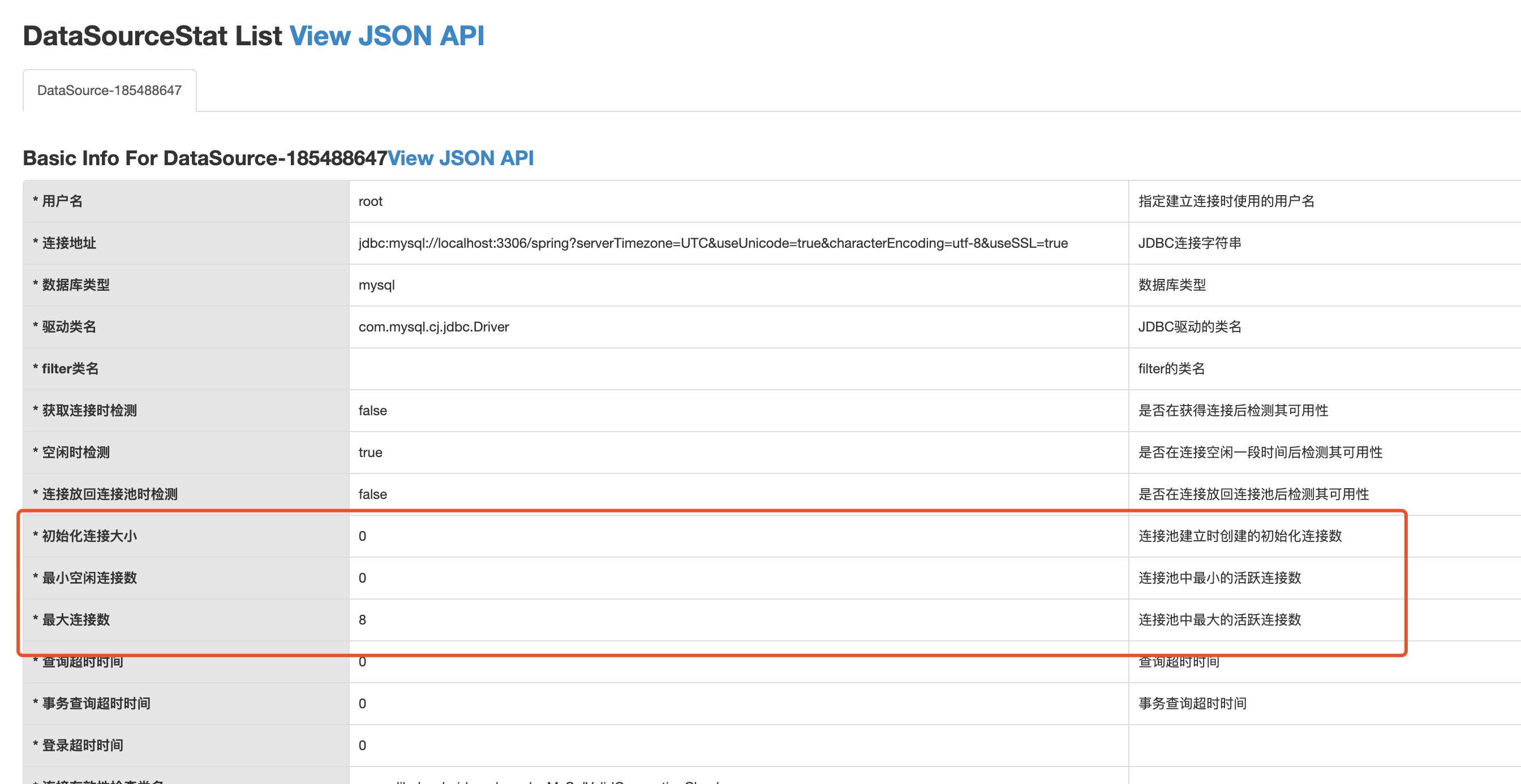1521x784 pixels.
Task: Click description 连接池建立时创建的初始化连接数
Action: coord(1240,537)
